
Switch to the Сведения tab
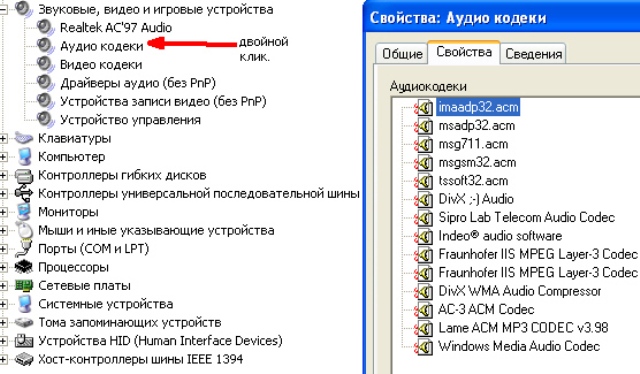click(533, 53)
